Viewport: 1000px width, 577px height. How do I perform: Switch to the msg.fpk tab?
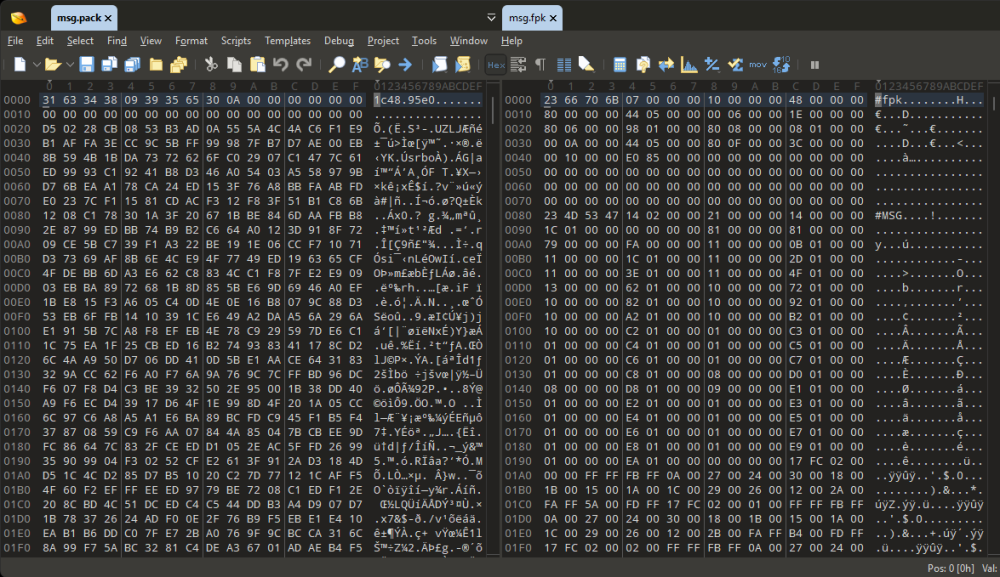coord(527,18)
